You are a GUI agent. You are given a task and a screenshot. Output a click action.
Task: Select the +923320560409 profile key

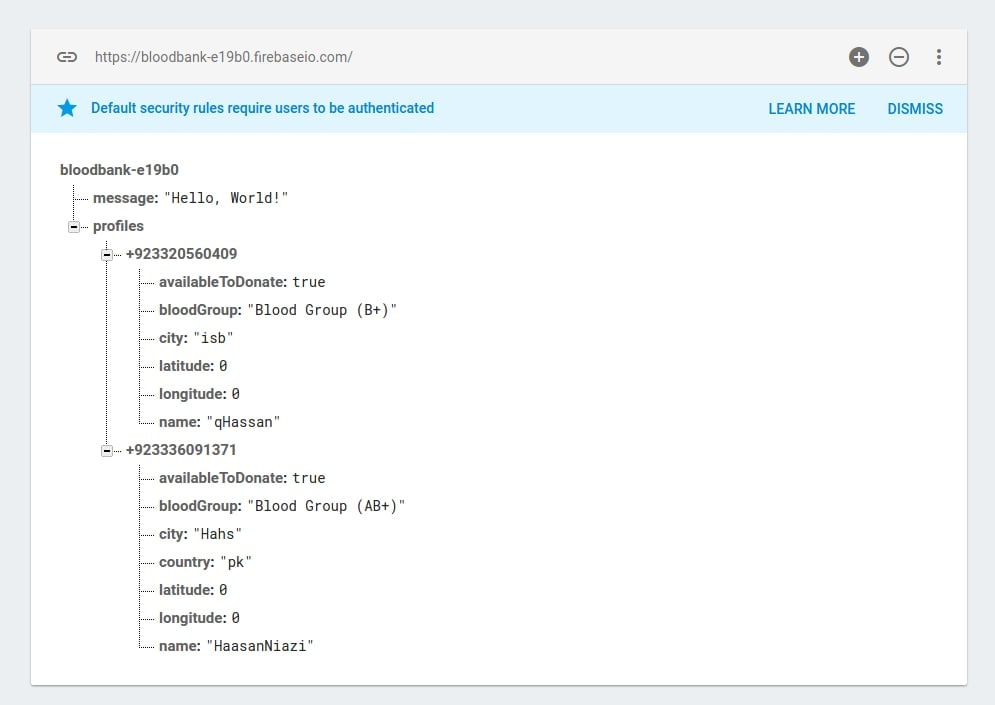pyautogui.click(x=181, y=254)
